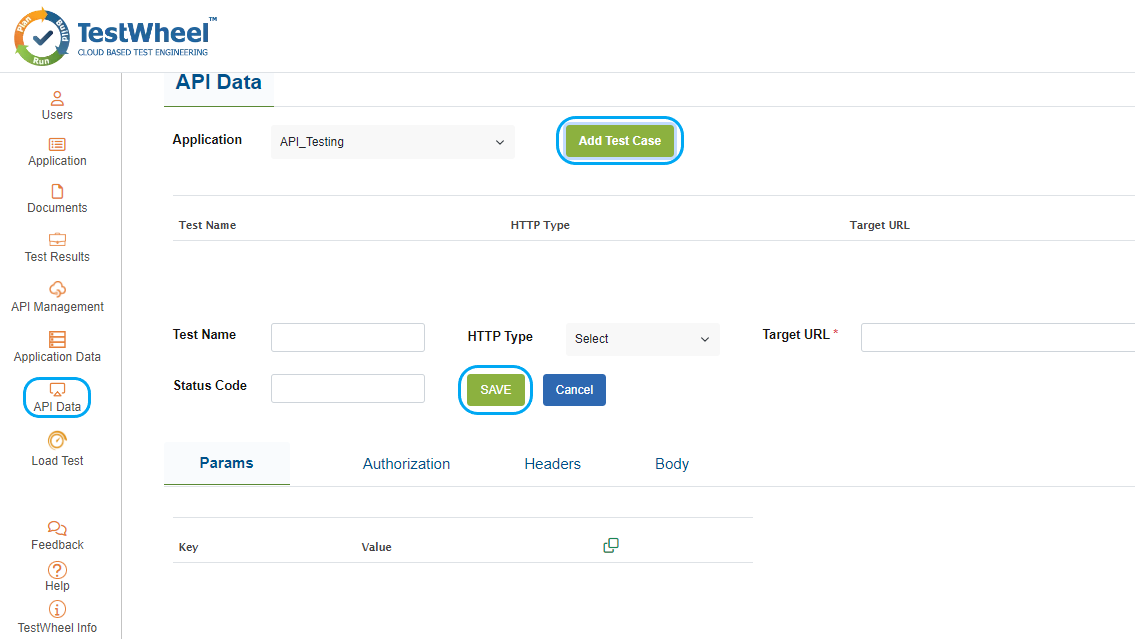Screen dimensions: 1135x639
Task: Click the Add Test Case button
Action: pyautogui.click(x=620, y=141)
